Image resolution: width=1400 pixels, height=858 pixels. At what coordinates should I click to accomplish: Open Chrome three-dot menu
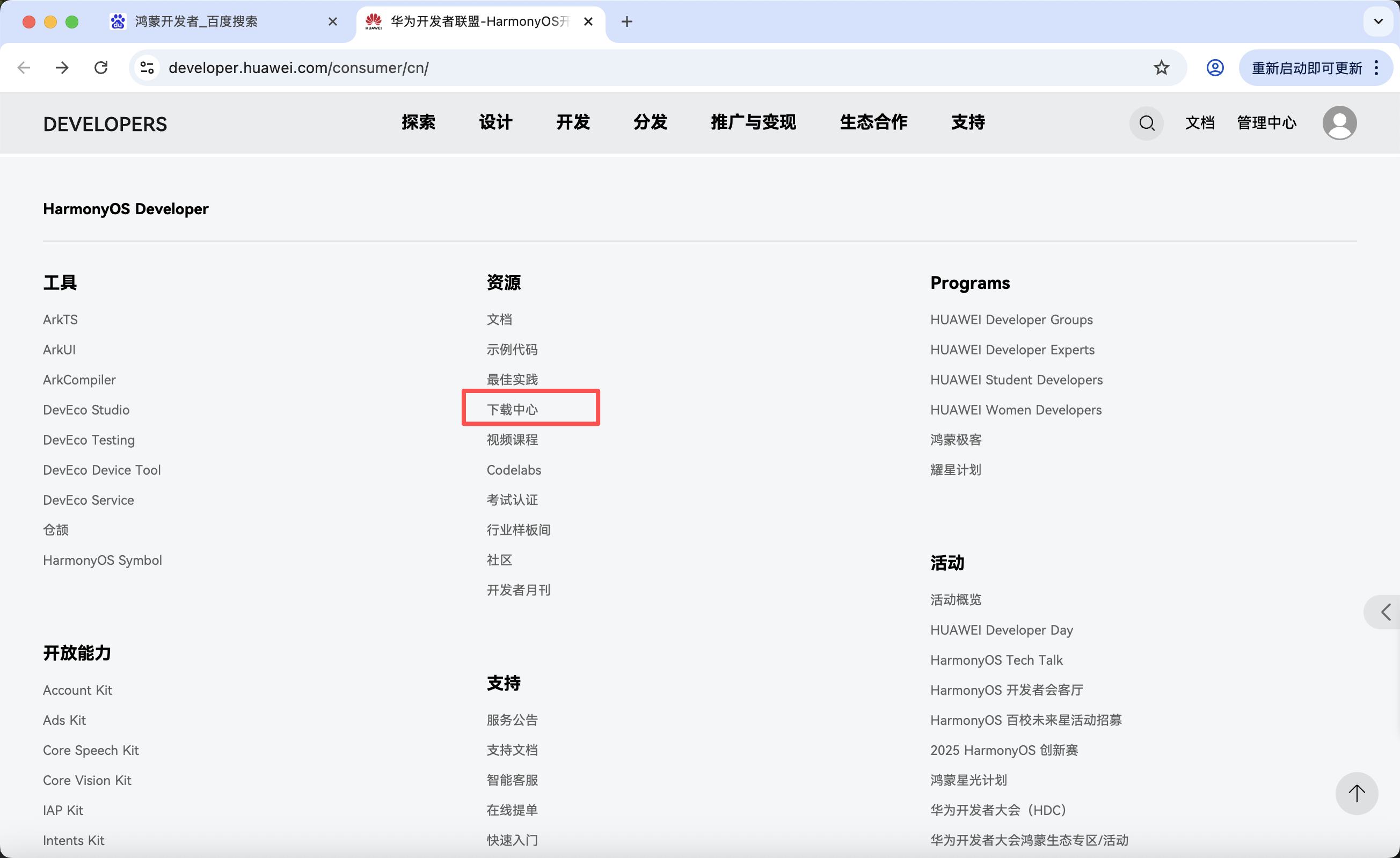pos(1376,68)
